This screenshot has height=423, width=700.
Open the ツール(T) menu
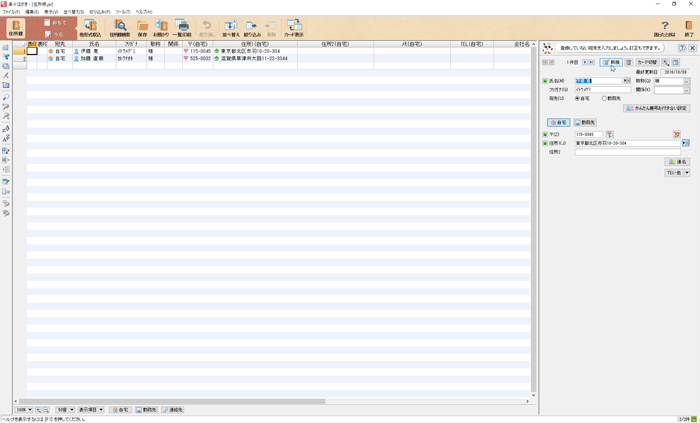[x=122, y=12]
